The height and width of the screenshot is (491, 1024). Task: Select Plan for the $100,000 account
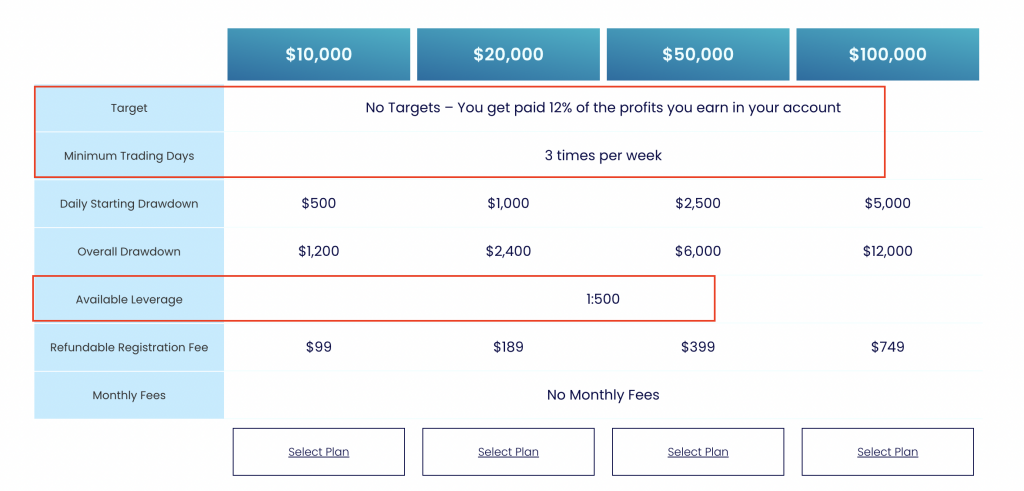pyautogui.click(x=888, y=452)
